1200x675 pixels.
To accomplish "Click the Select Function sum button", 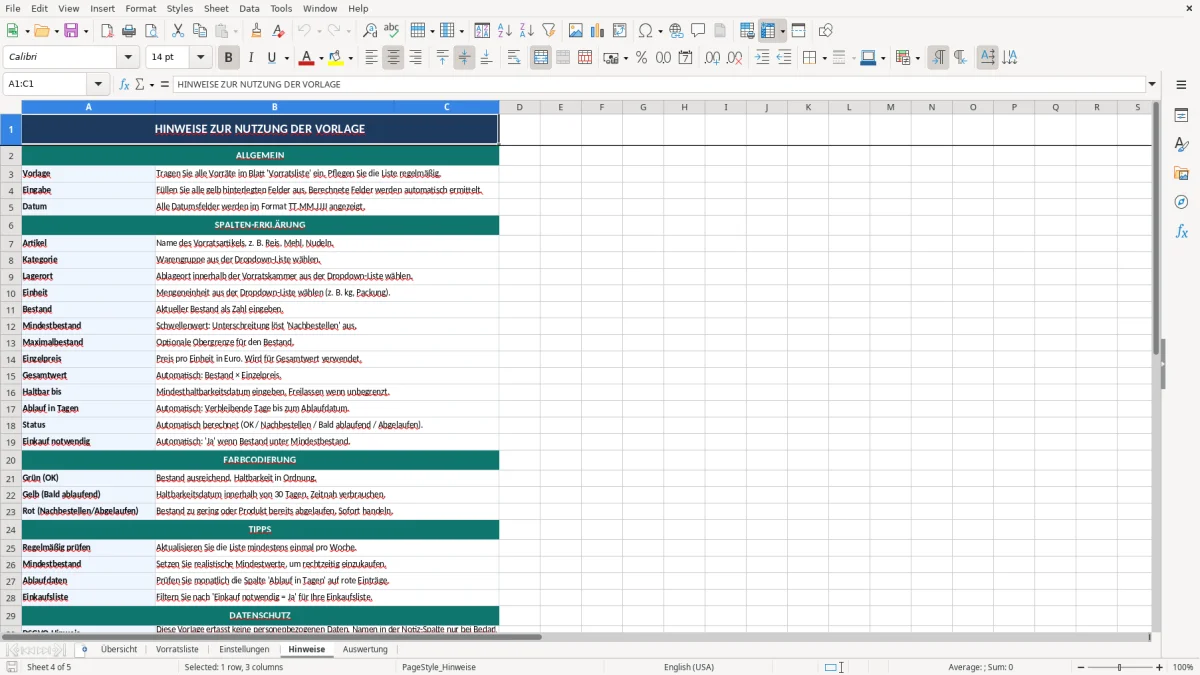I will point(139,84).
